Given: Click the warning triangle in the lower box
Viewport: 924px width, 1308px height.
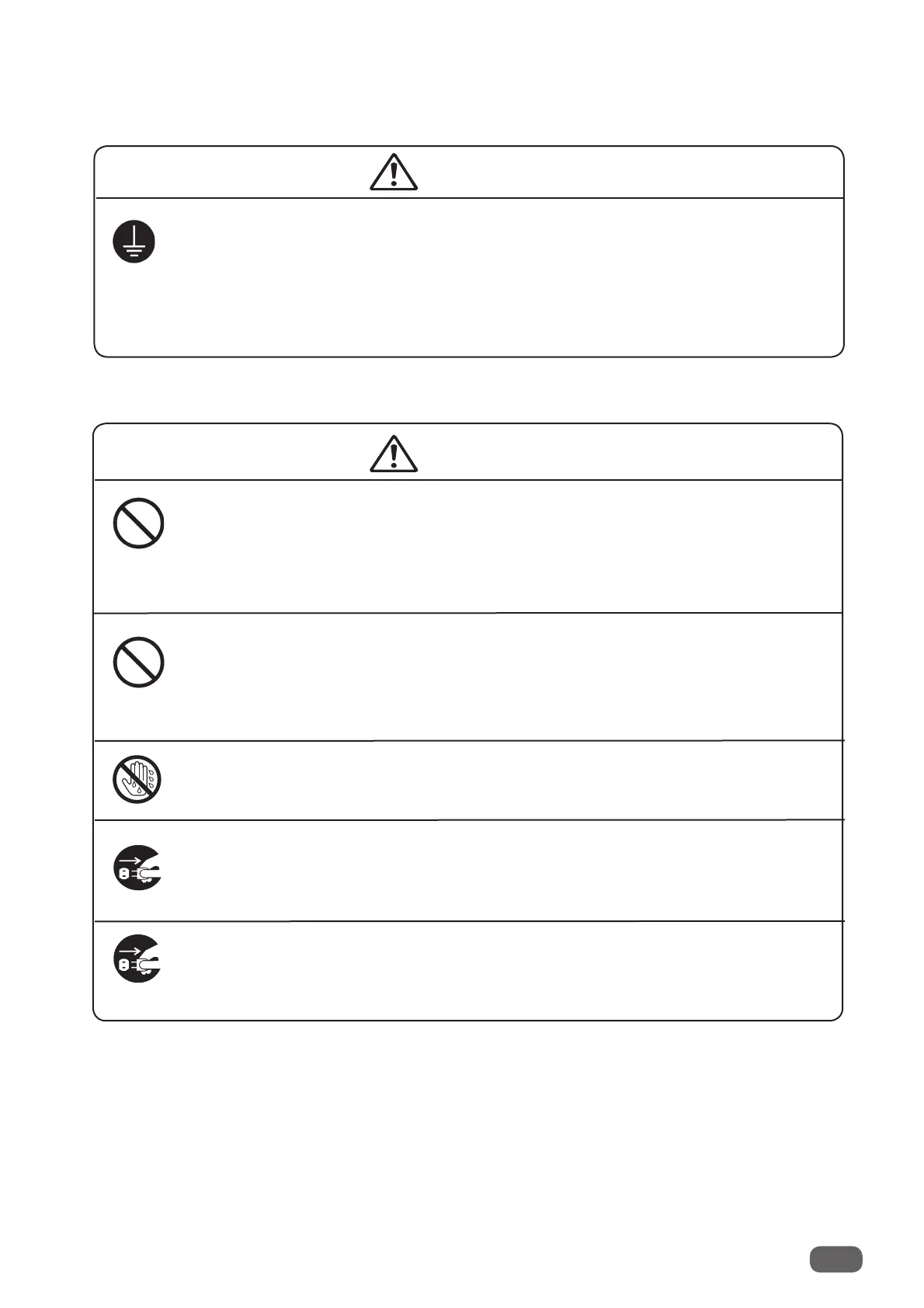Looking at the screenshot, I should pyautogui.click(x=394, y=454).
